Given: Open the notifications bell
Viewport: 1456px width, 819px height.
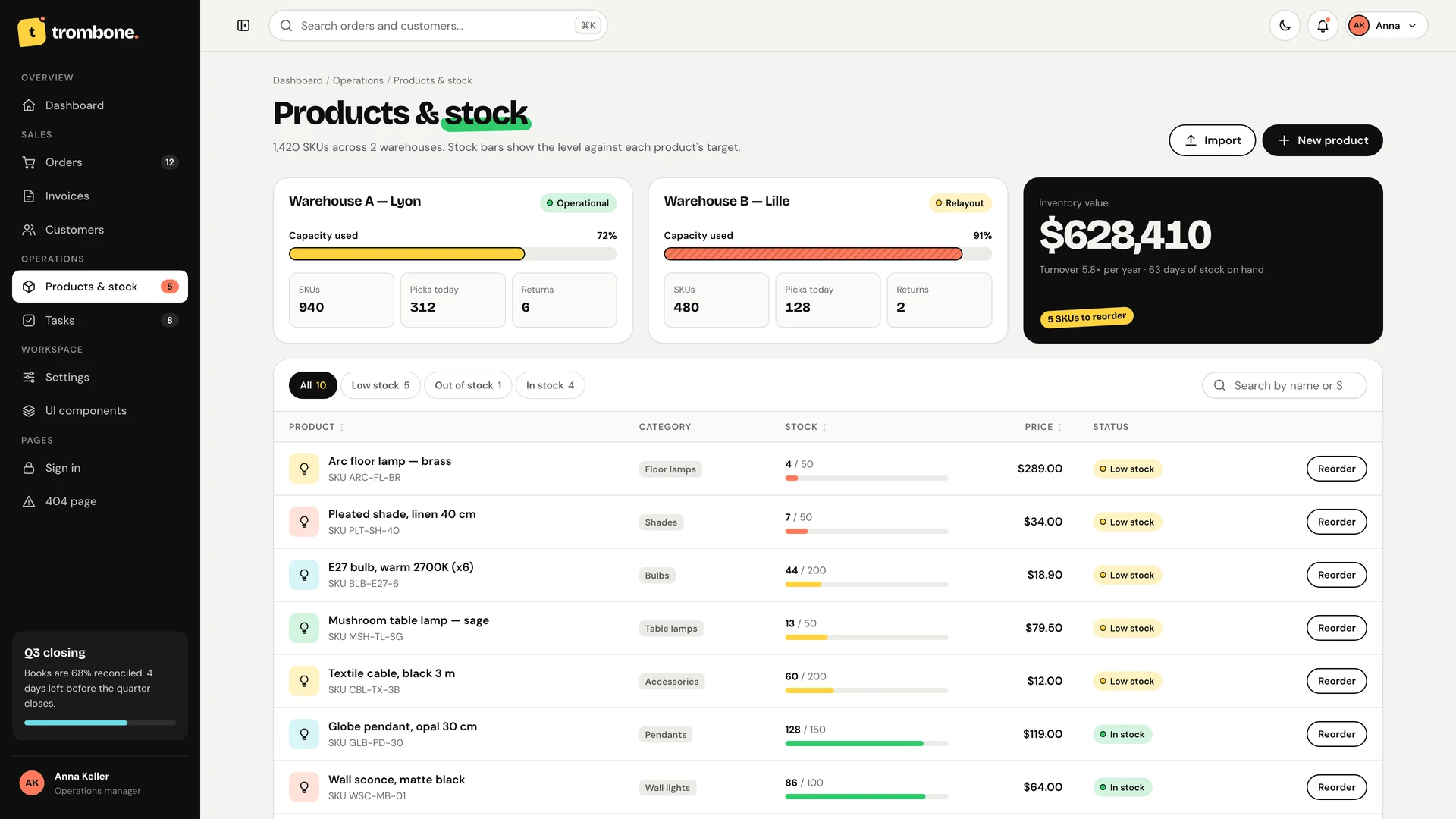Looking at the screenshot, I should pos(1323,26).
